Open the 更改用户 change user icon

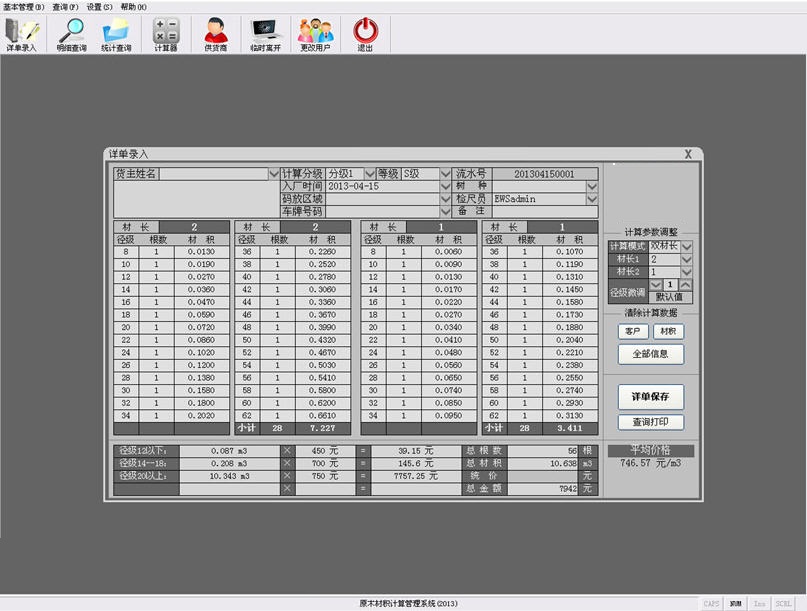pos(315,34)
